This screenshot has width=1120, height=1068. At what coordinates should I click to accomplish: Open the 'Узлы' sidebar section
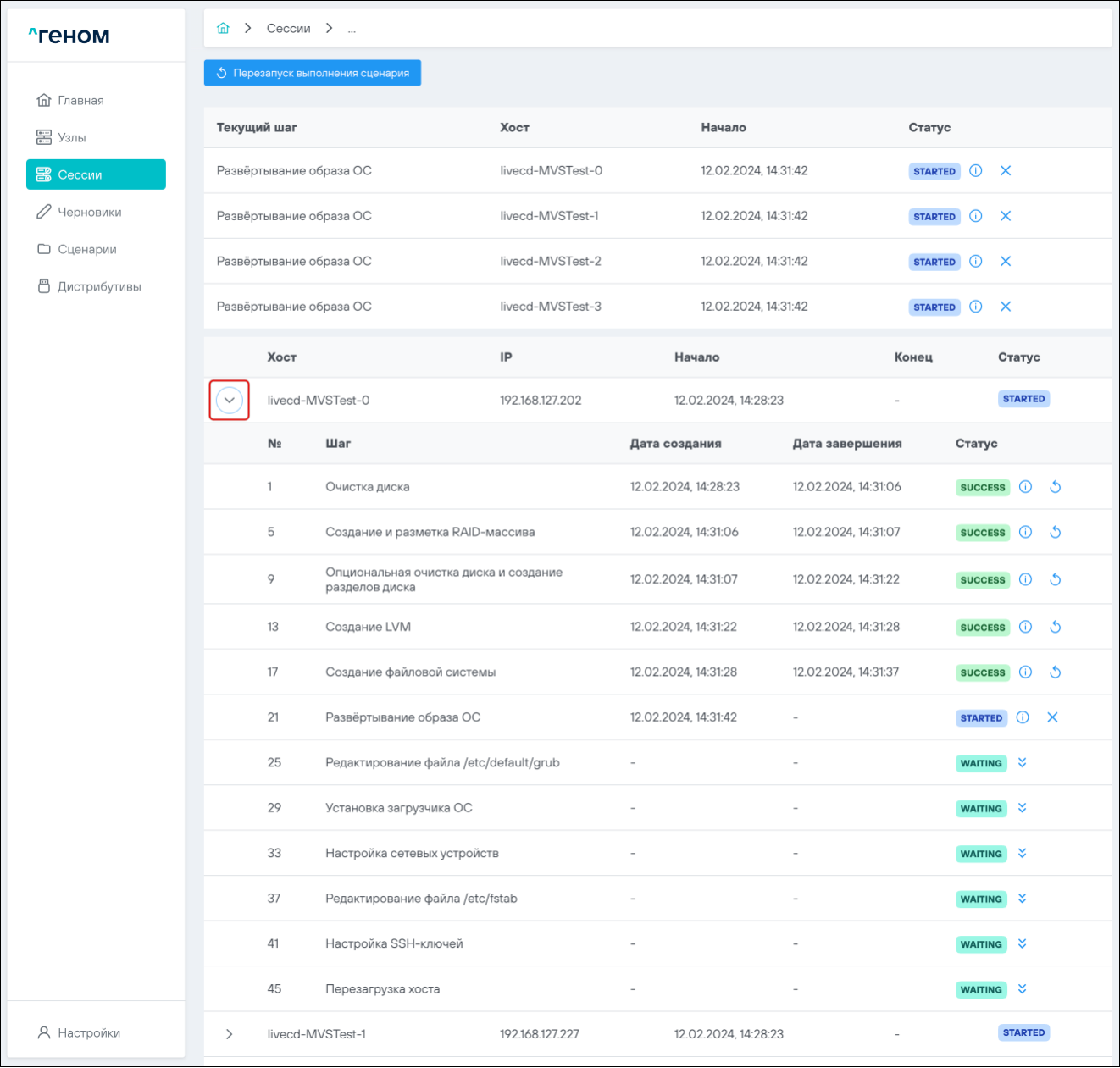(71, 137)
